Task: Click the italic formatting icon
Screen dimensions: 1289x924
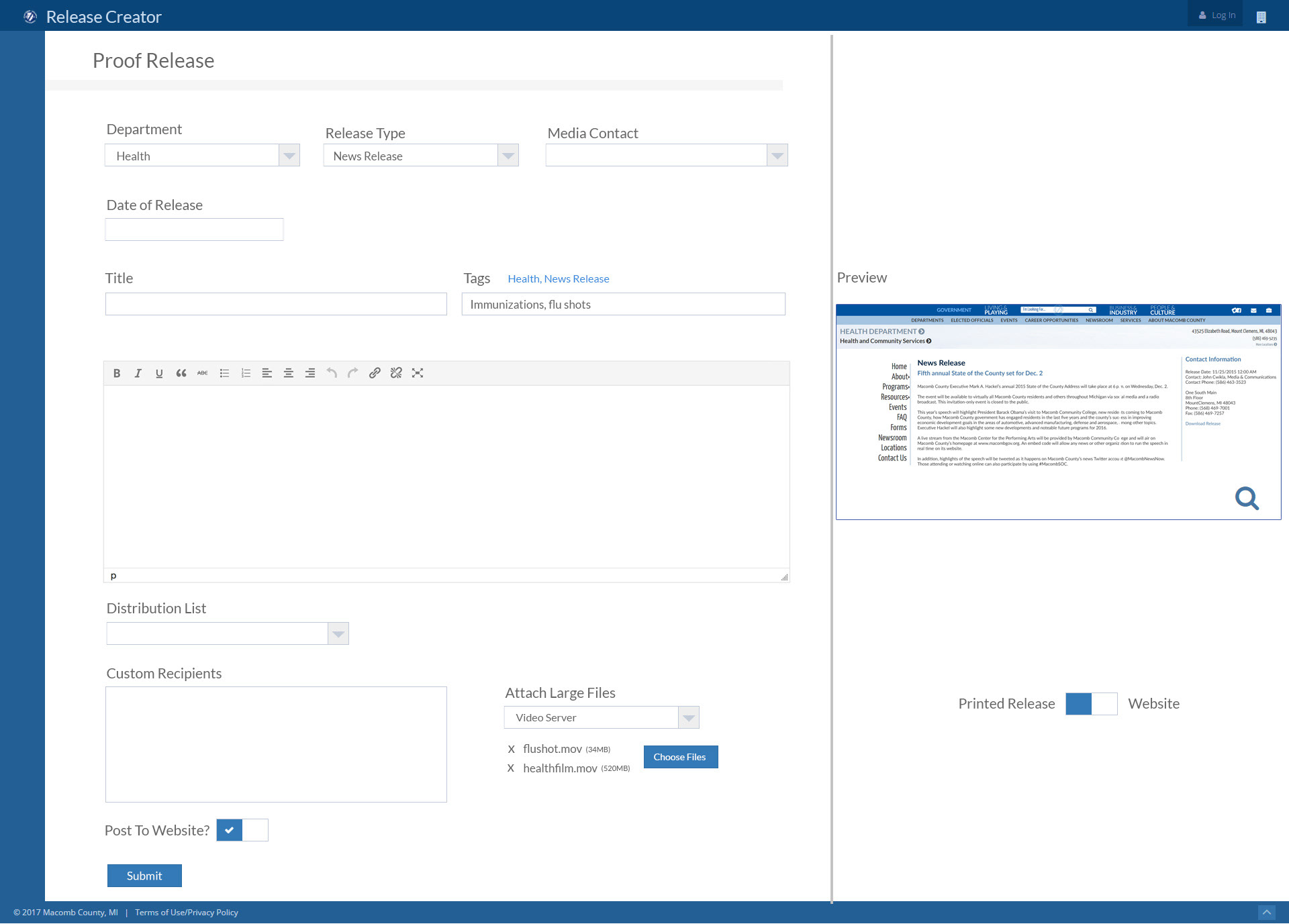Action: click(x=138, y=373)
